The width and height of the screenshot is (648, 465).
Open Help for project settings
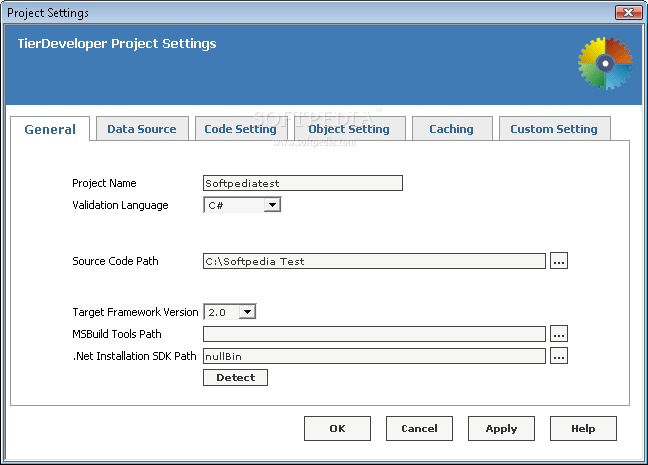(x=583, y=429)
